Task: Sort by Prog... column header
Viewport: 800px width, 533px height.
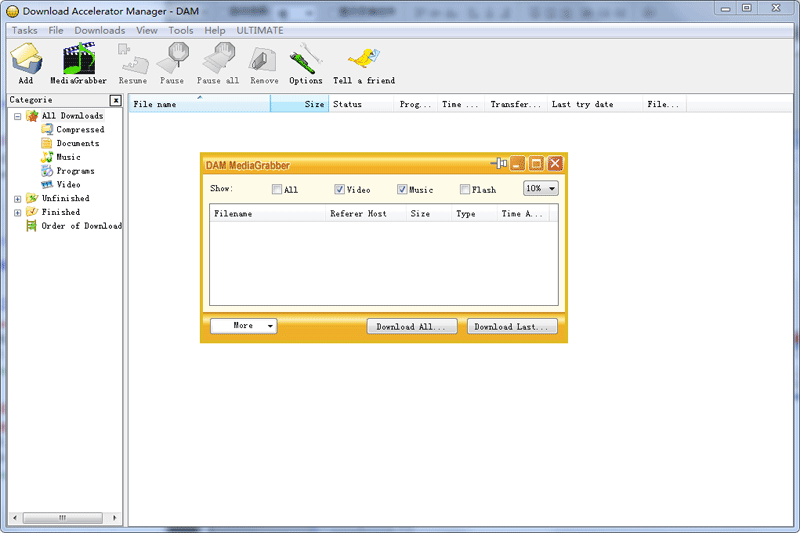Action: point(415,104)
